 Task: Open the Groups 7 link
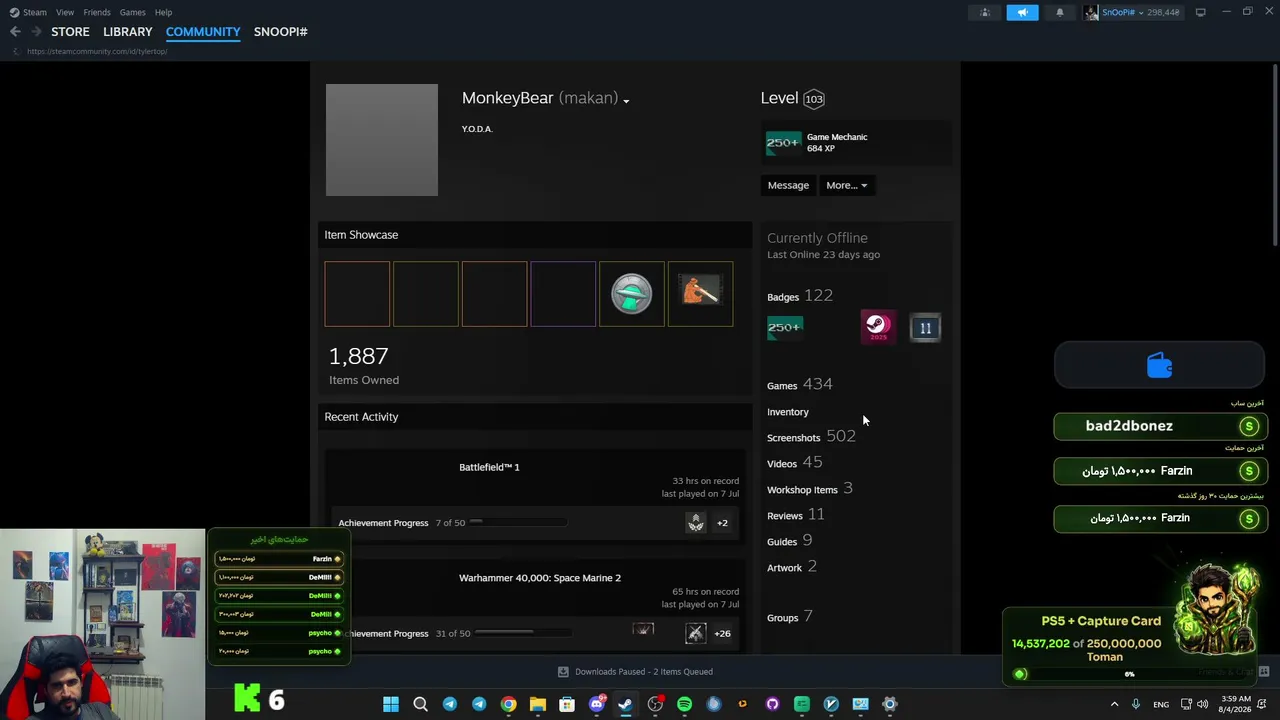790,617
